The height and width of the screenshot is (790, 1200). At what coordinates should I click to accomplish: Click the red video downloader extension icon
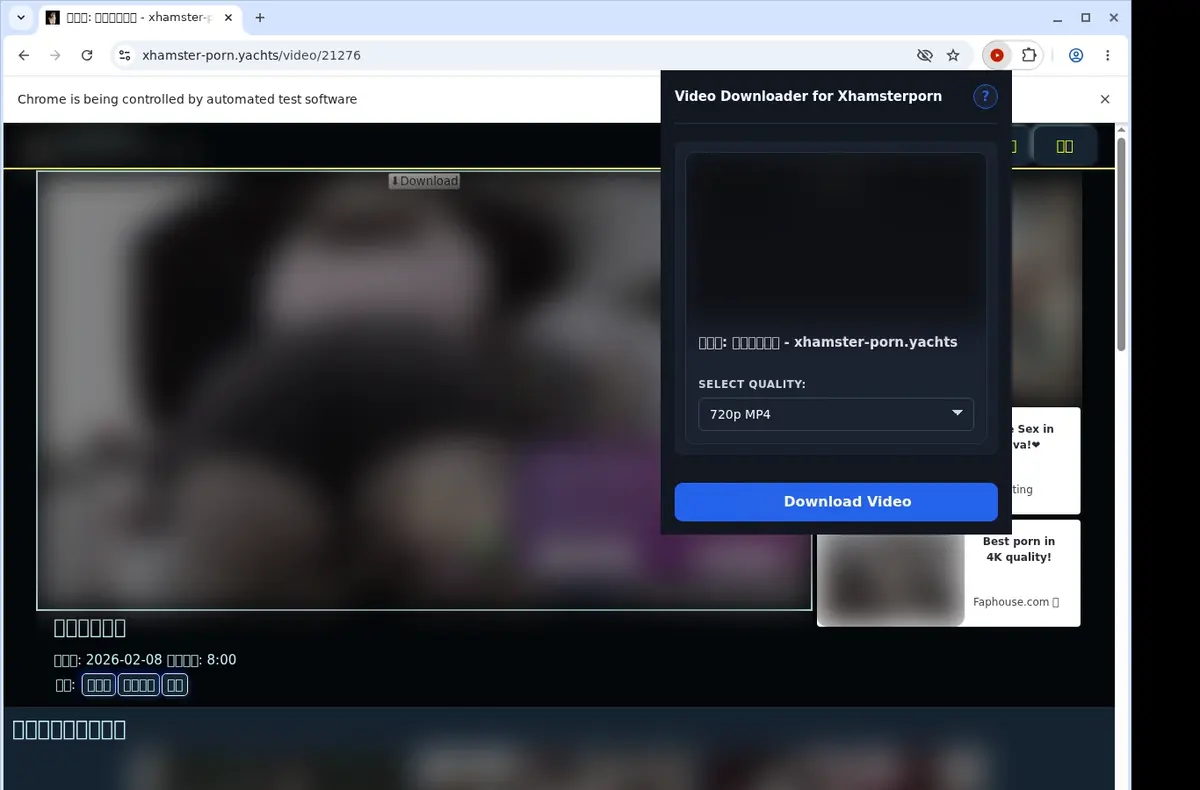tap(996, 55)
